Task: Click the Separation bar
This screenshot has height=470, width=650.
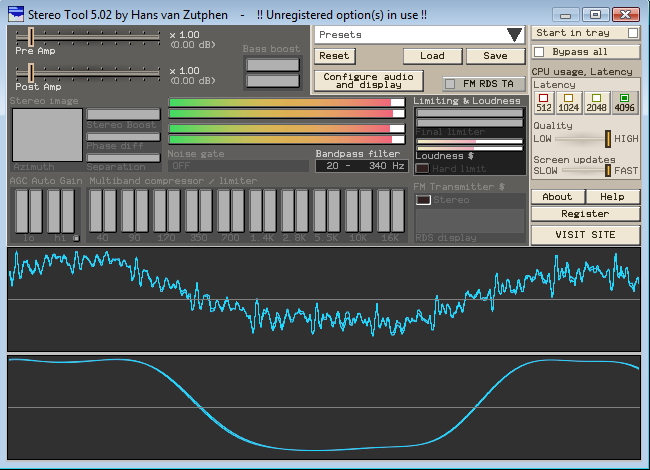Action: (123, 158)
